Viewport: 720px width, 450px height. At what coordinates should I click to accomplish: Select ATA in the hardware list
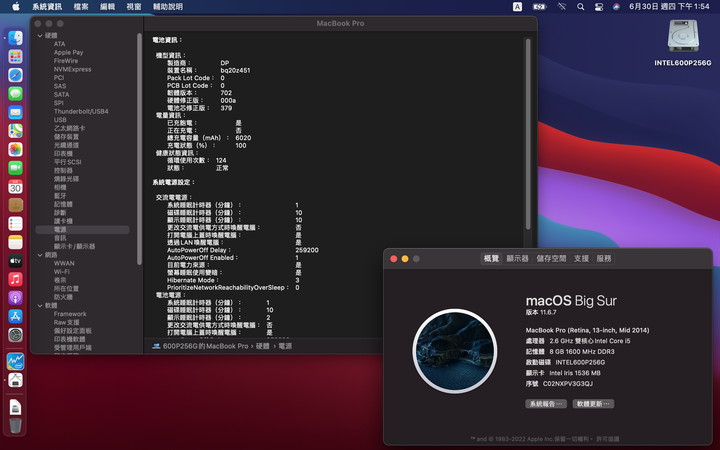coord(60,44)
